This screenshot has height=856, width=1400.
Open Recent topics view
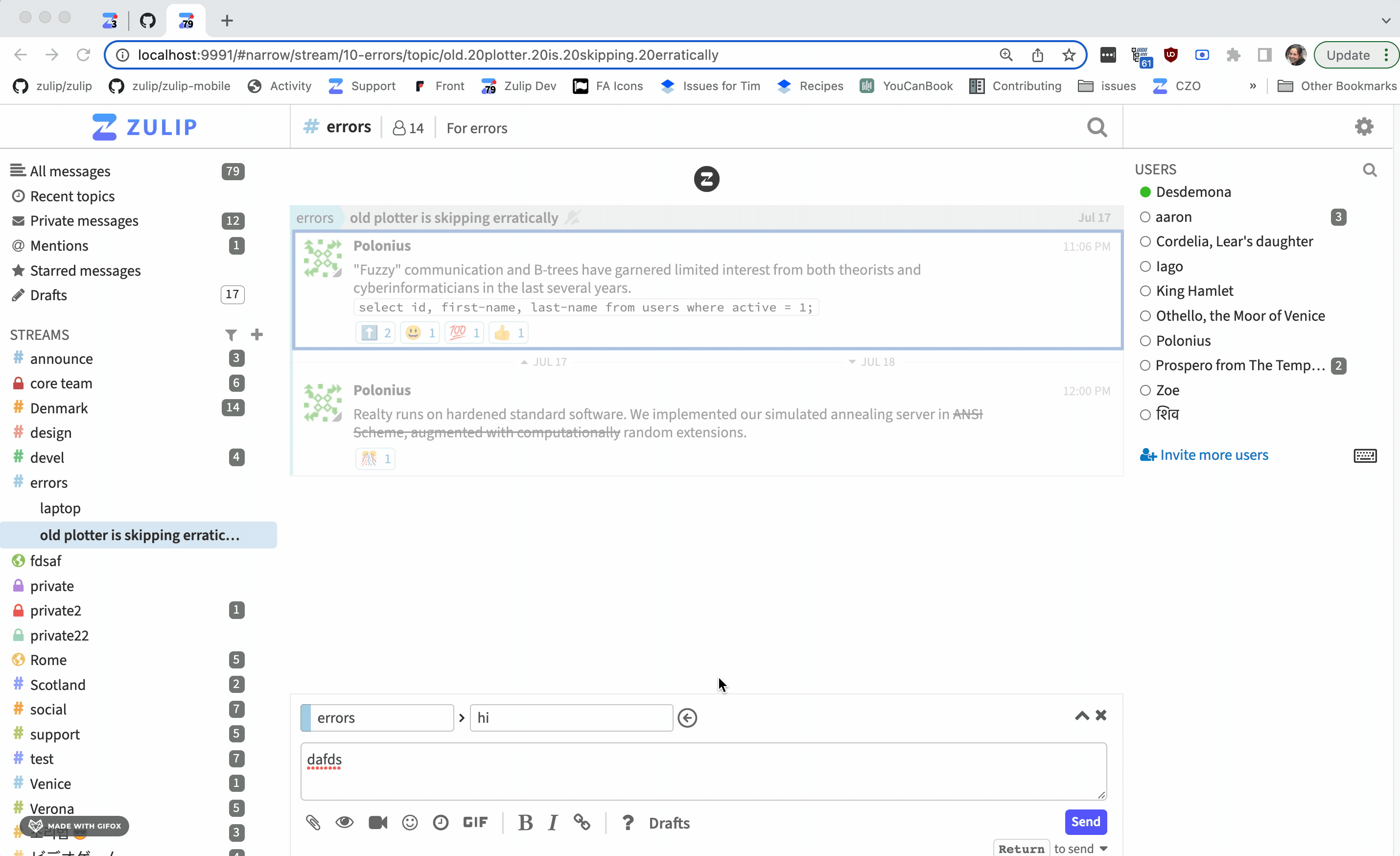click(x=72, y=196)
